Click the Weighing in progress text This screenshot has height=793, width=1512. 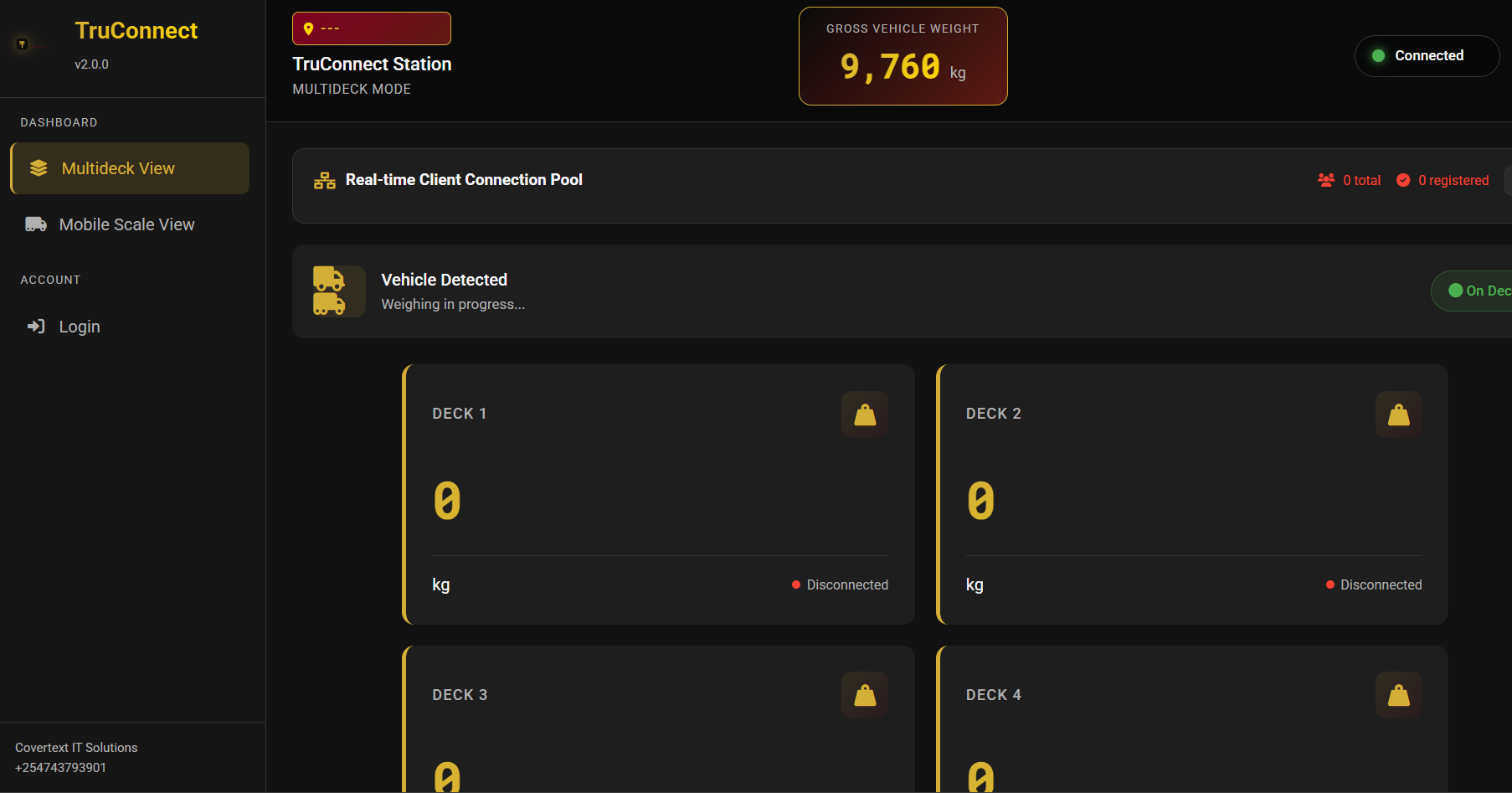(453, 304)
